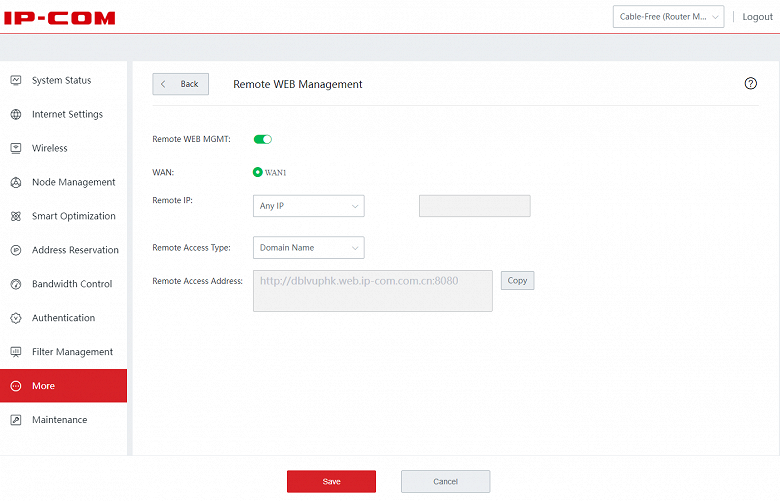
Task: Click the Smart Optimization icon
Action: [x=15, y=216]
